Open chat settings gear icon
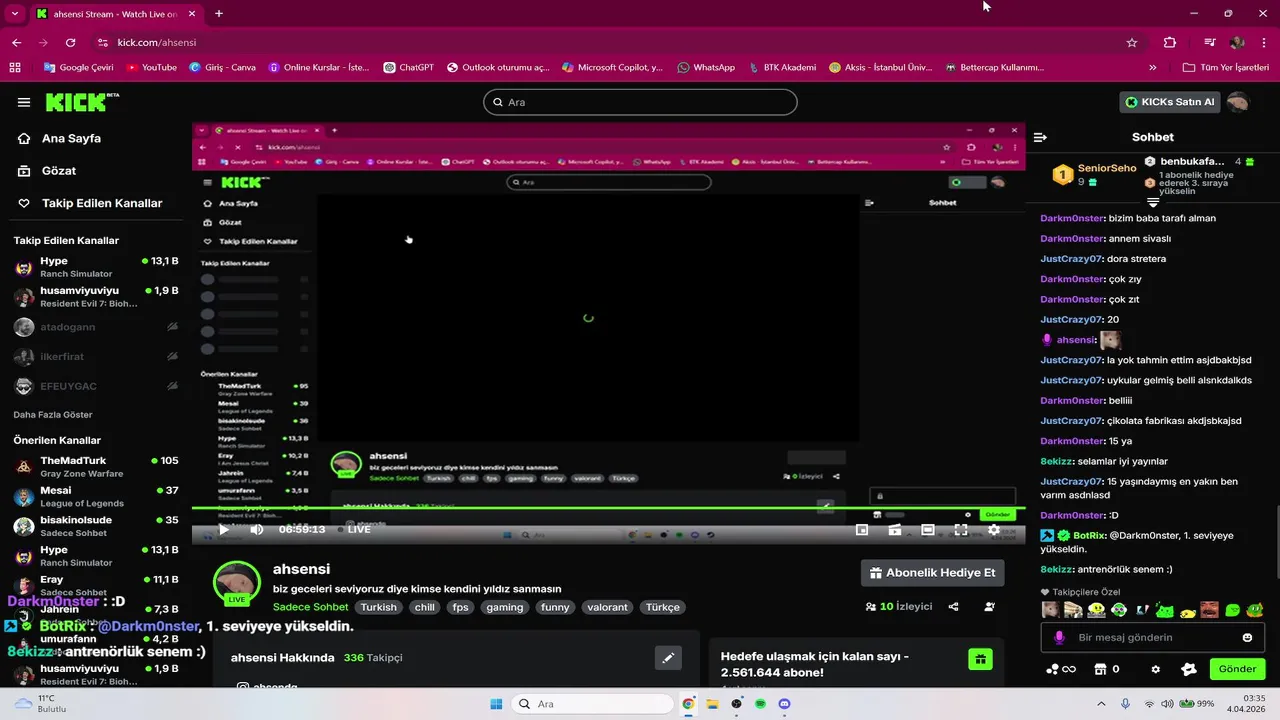1280x720 pixels. click(1156, 669)
